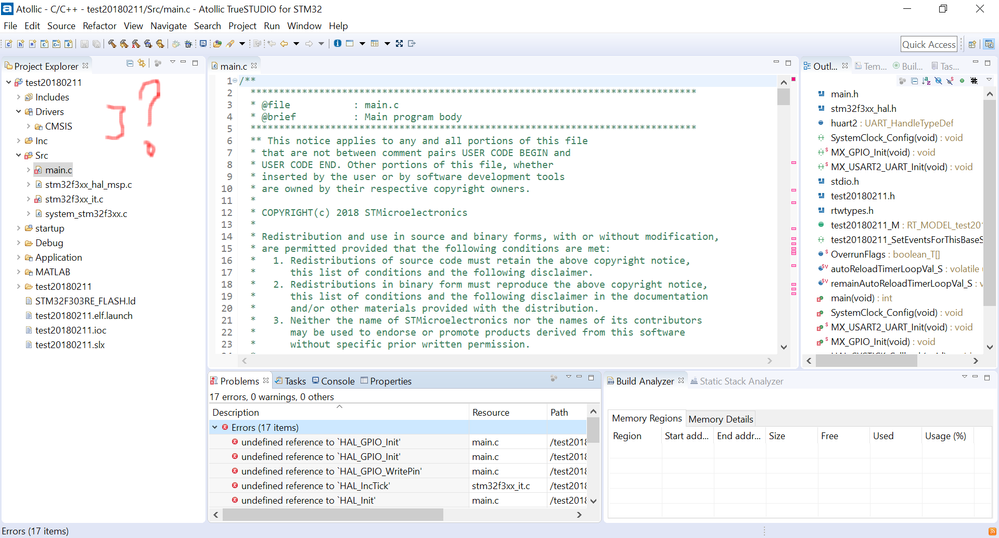Screen dimensions: 999x538
Task: Open the Navigate menu
Action: [168, 25]
